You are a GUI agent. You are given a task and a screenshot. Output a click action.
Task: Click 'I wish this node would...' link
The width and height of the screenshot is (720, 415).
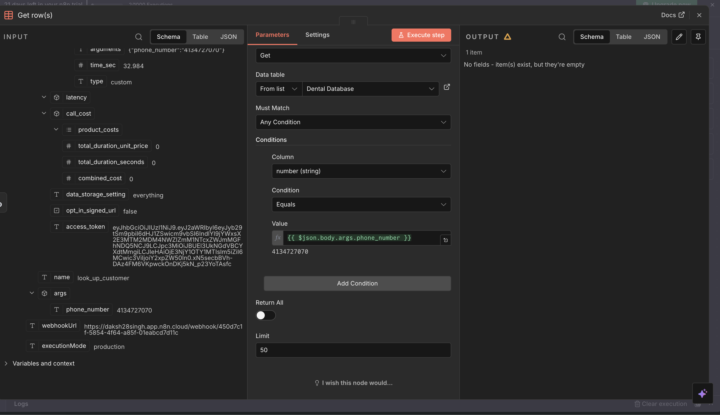(353, 383)
